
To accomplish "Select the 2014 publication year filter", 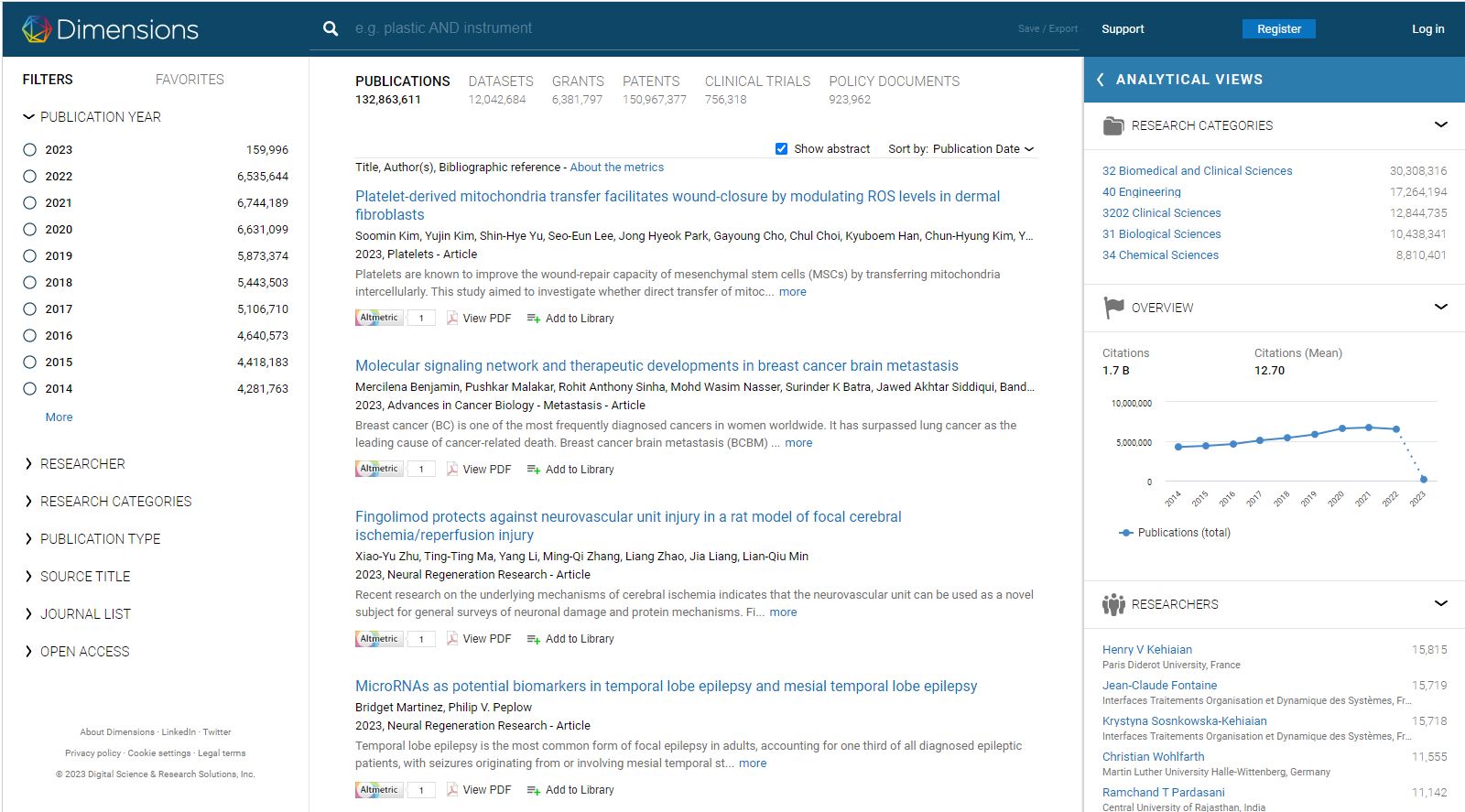I will 29,388.
